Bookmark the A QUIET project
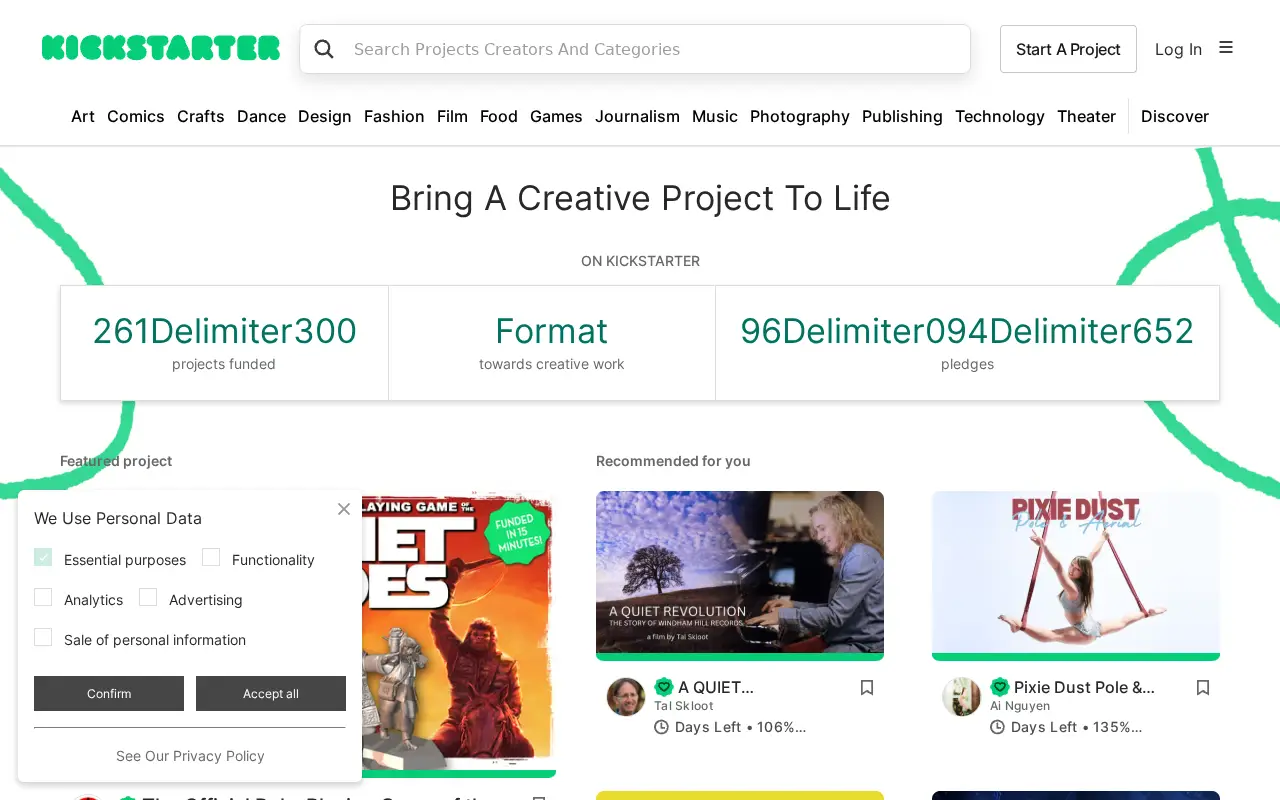Viewport: 1280px width, 800px height. 867,687
